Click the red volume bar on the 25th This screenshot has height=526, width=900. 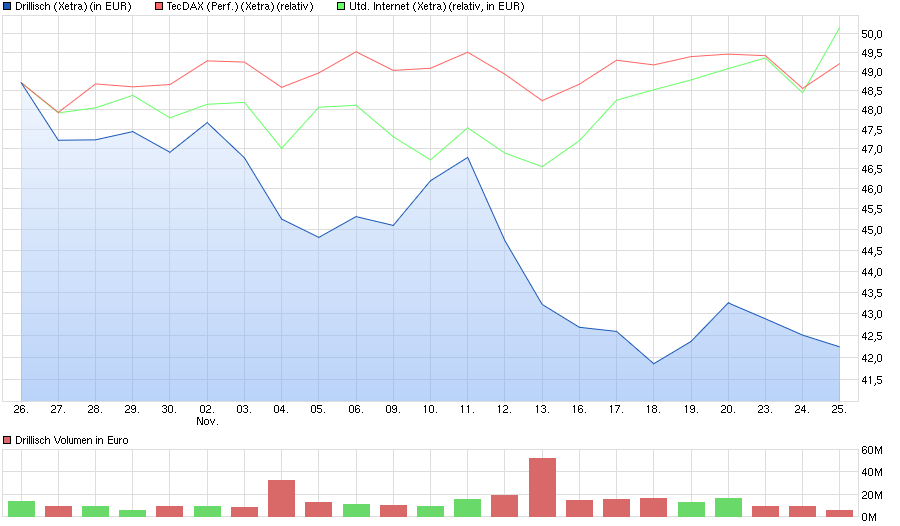pos(839,513)
